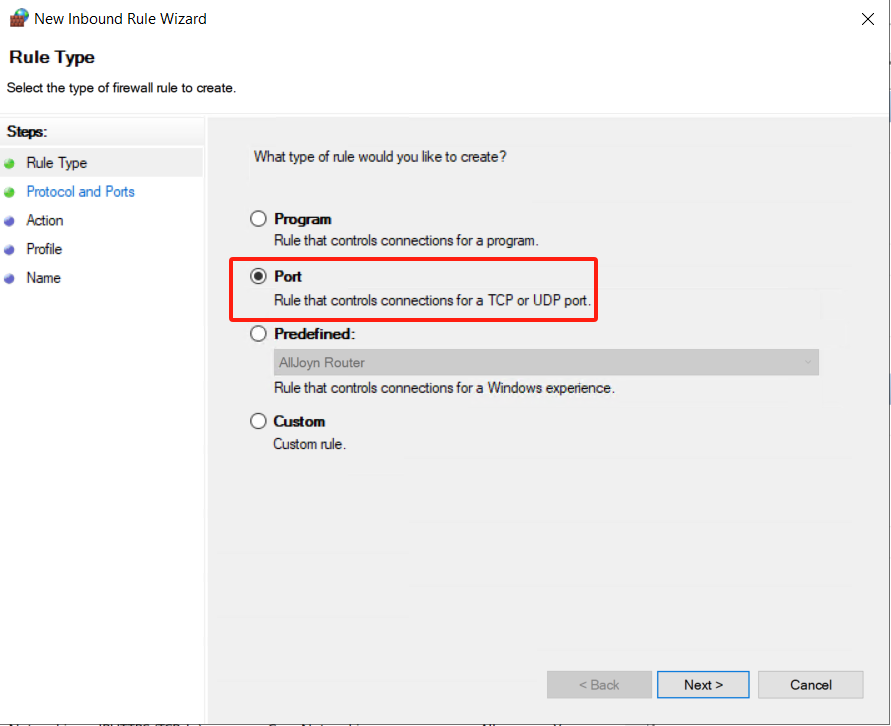The height and width of the screenshot is (726, 891).
Task: Jump to the Action step label
Action: [x=45, y=221]
